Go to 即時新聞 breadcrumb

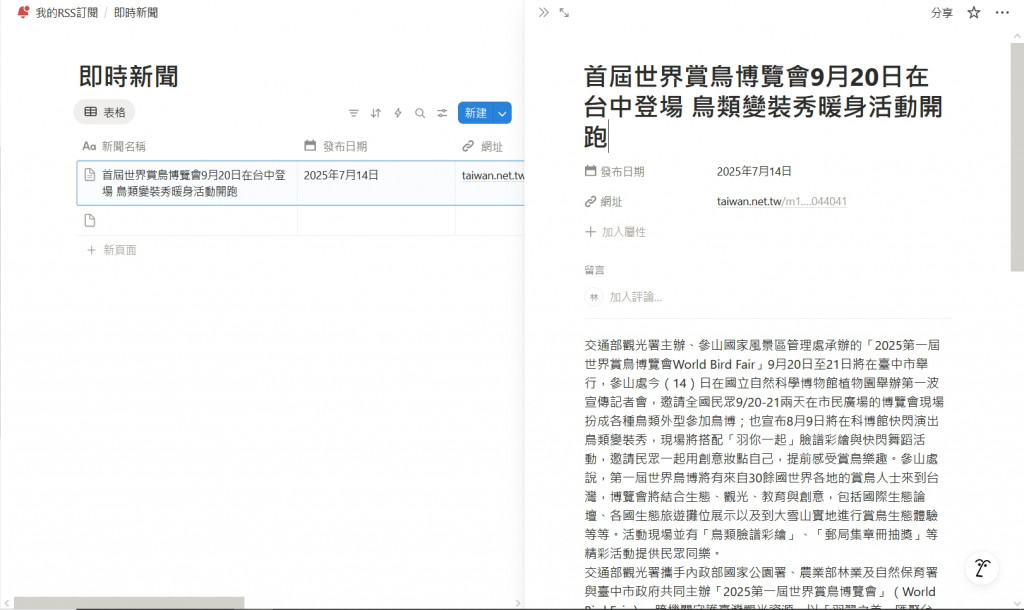click(136, 12)
